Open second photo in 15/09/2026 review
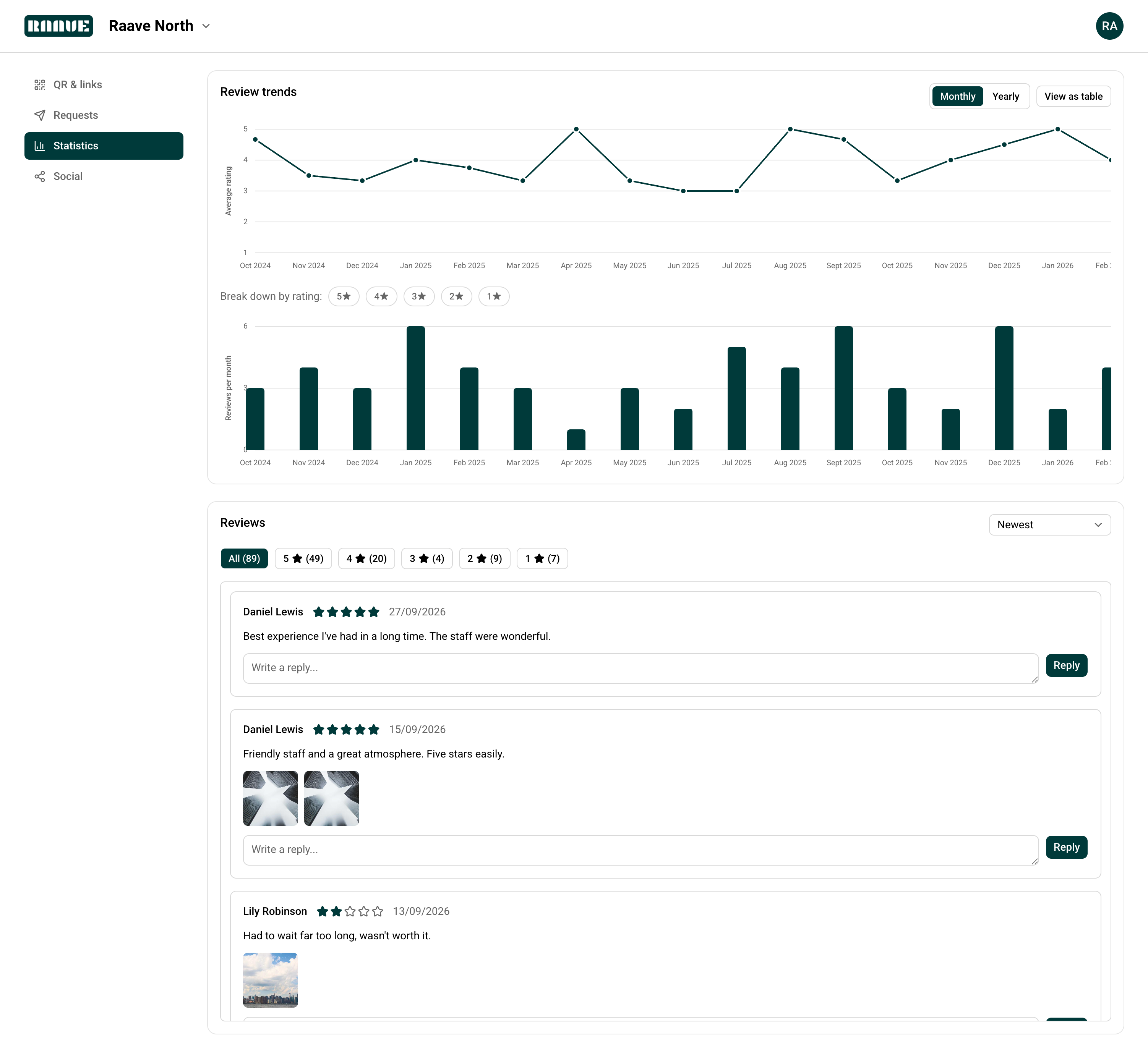The height and width of the screenshot is (1052, 1148). [331, 798]
